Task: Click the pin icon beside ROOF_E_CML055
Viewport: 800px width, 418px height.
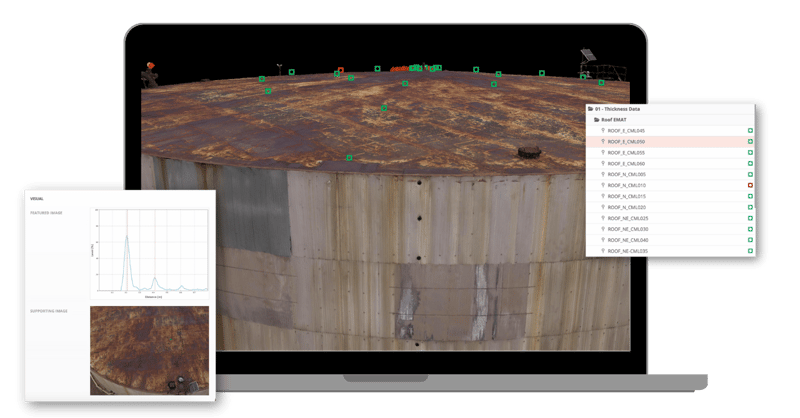Action: pos(602,153)
